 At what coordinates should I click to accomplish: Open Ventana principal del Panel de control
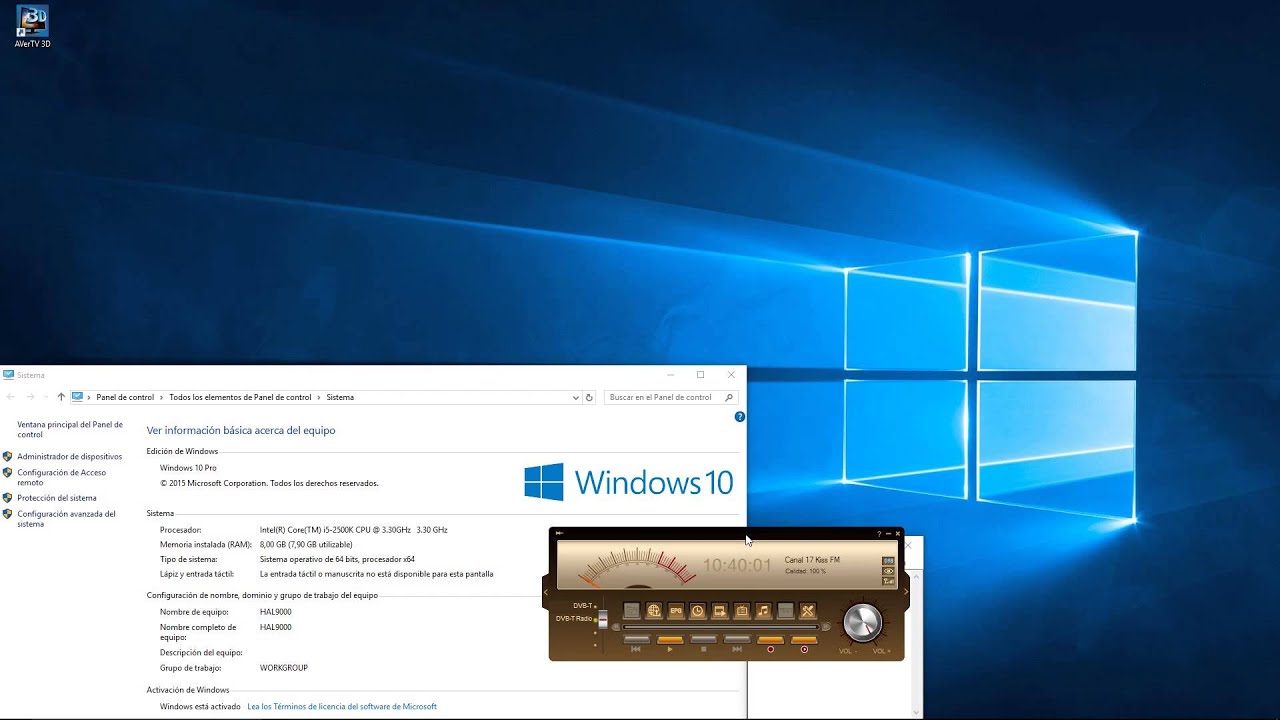tap(70, 430)
